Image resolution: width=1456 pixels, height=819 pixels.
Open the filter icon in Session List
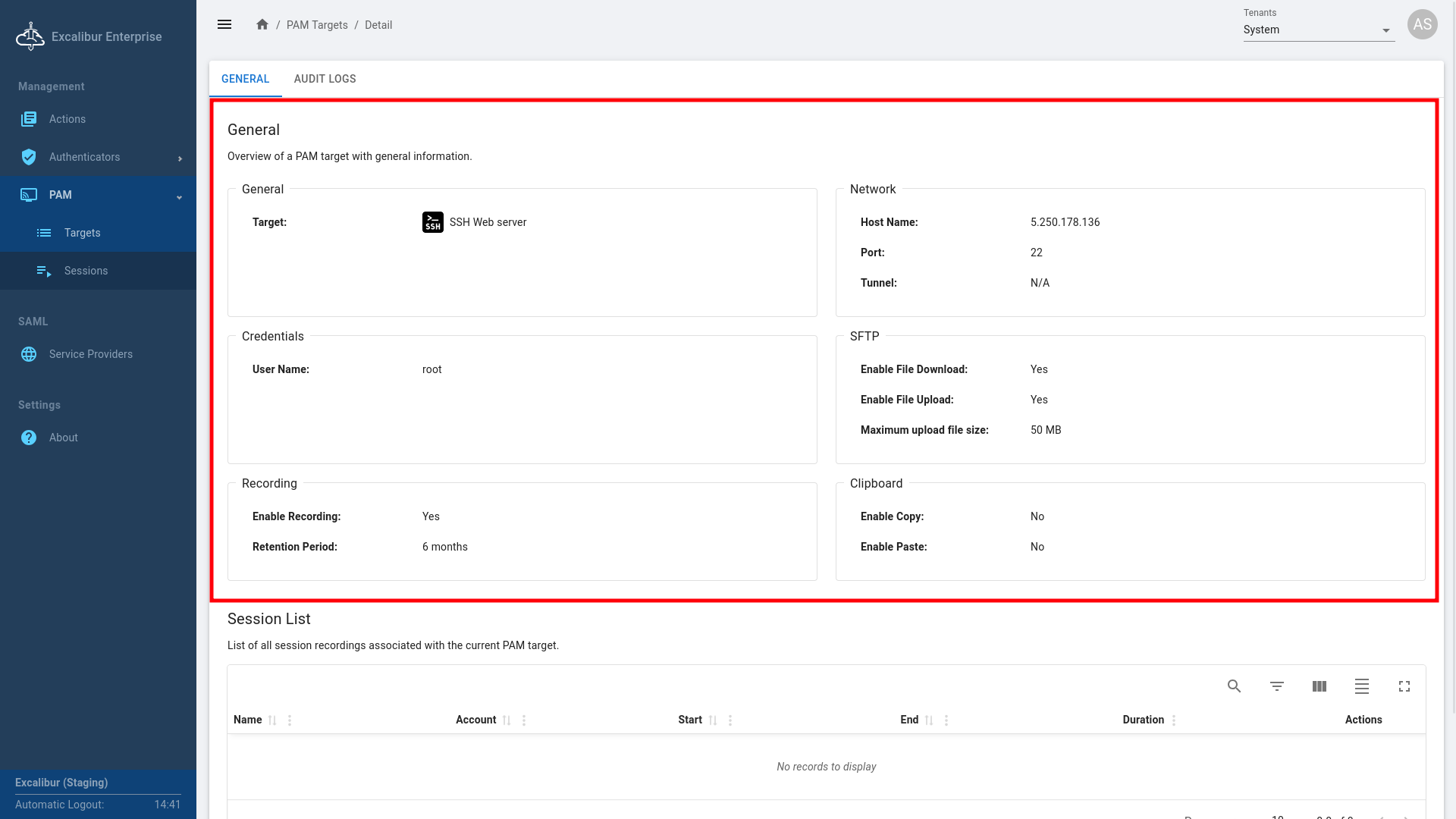1276,686
